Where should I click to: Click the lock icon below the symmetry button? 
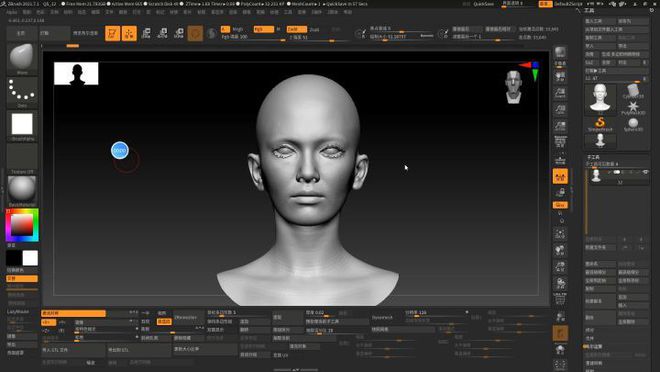tap(560, 193)
